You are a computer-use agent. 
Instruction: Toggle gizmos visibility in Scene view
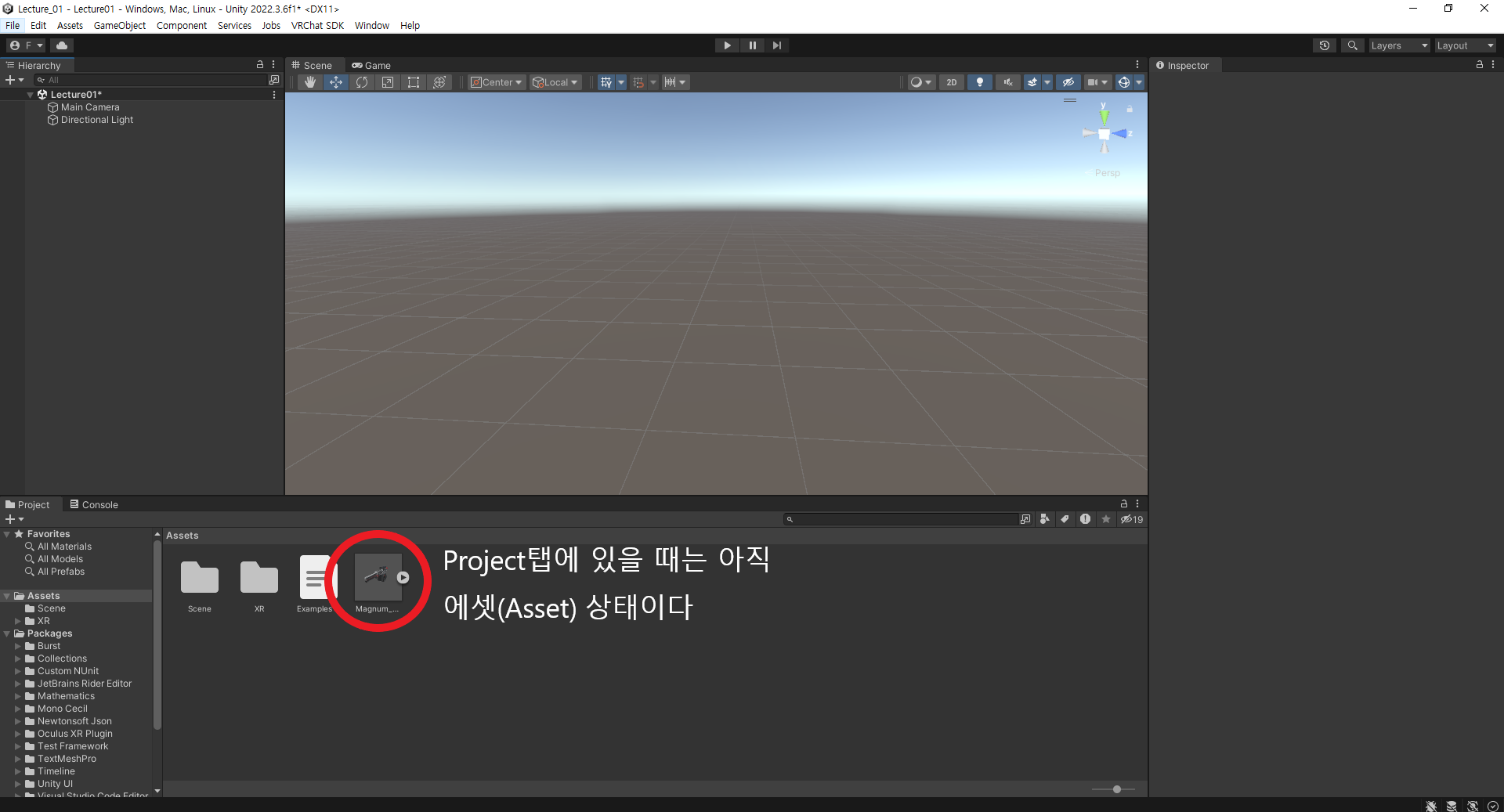[1124, 82]
